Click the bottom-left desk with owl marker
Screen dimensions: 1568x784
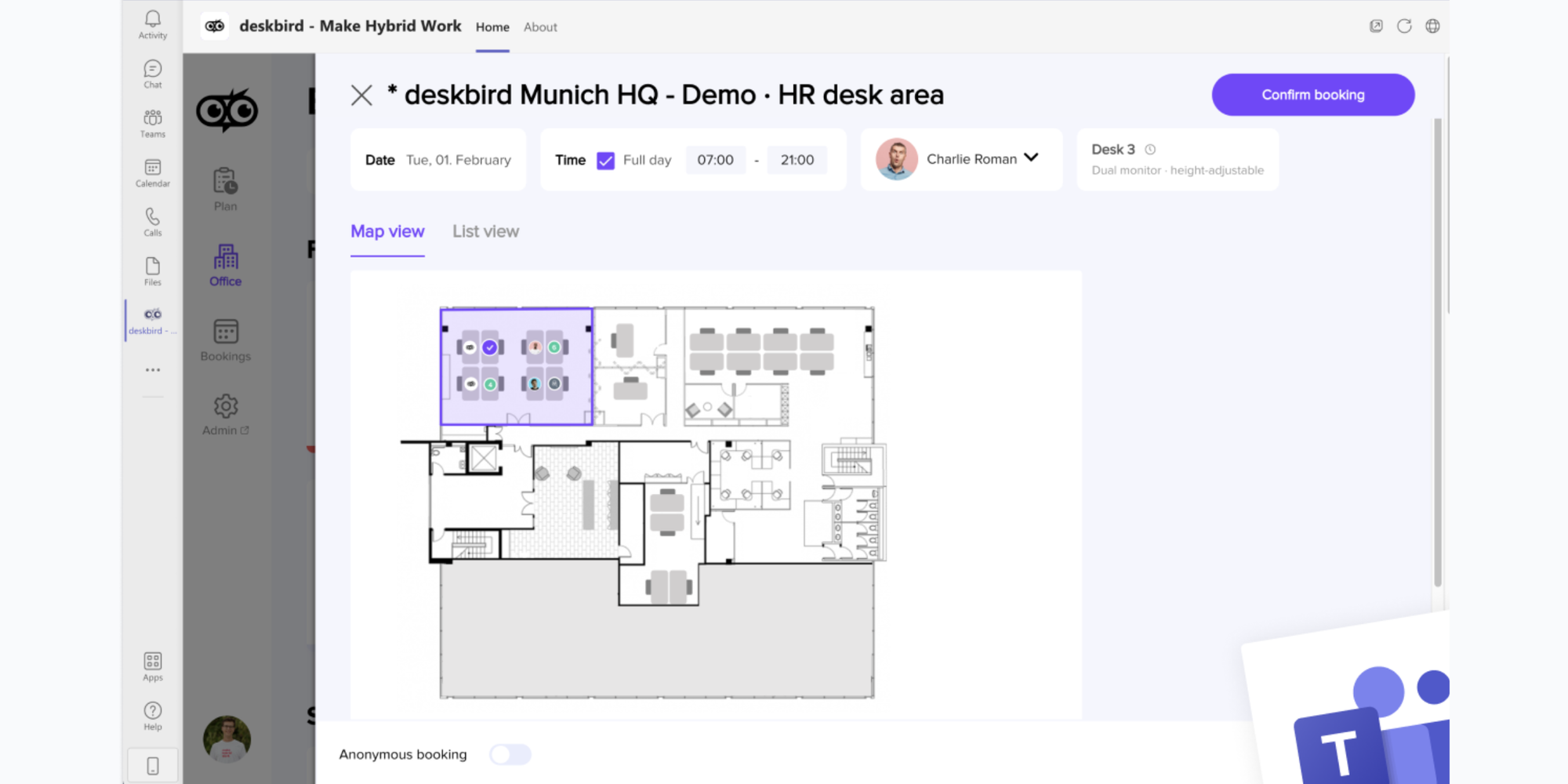coord(470,384)
